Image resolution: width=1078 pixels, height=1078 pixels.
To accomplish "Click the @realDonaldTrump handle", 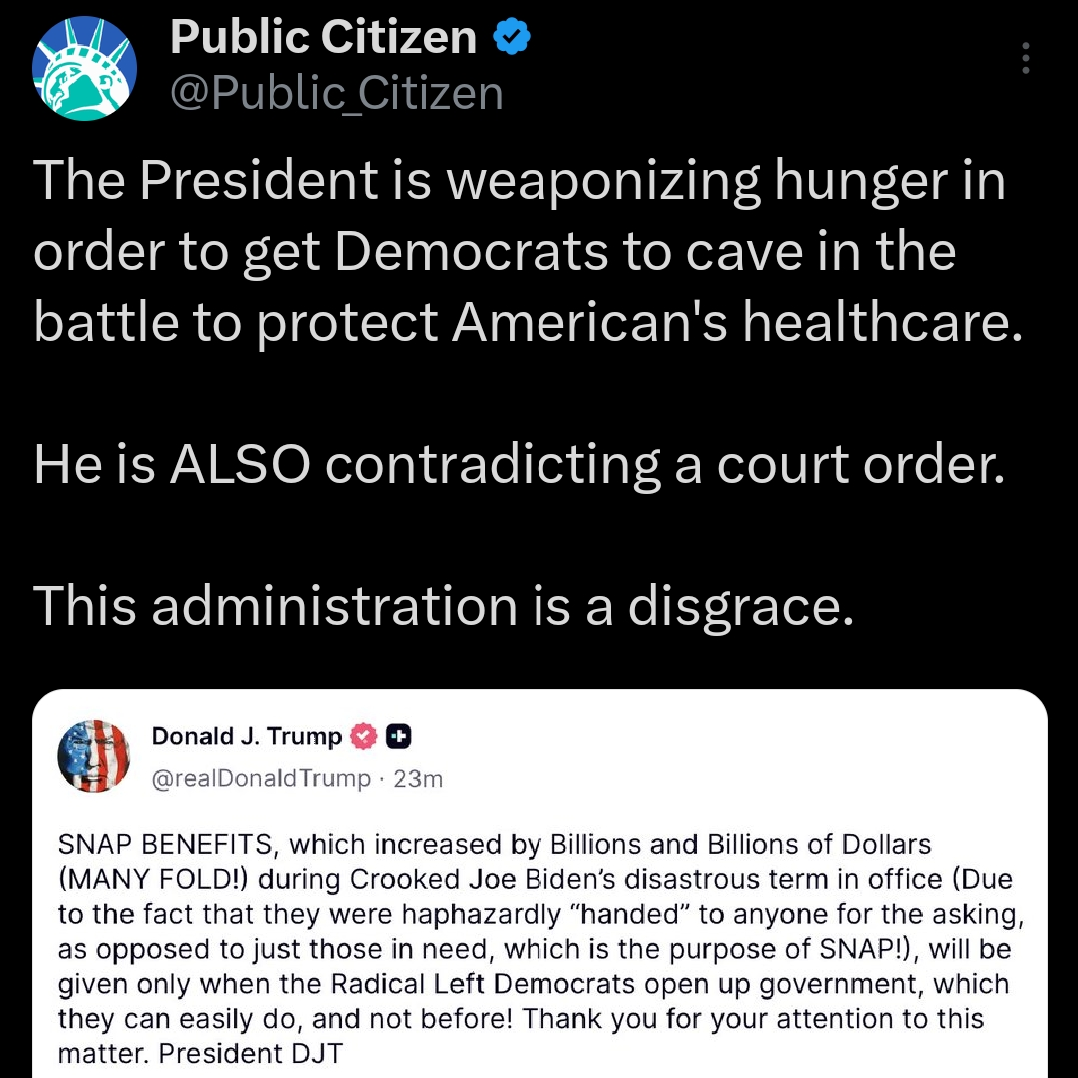I will (x=261, y=778).
